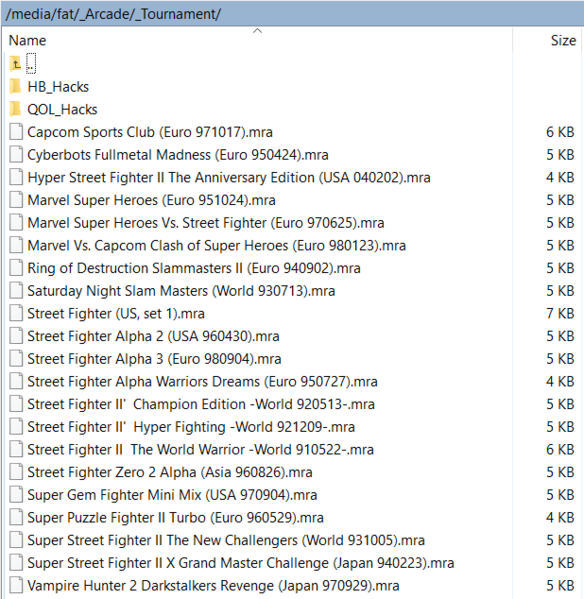Select 'Street Fighter Alpha 2 (USA 960430).mra'
The image size is (584, 599).
coord(153,336)
